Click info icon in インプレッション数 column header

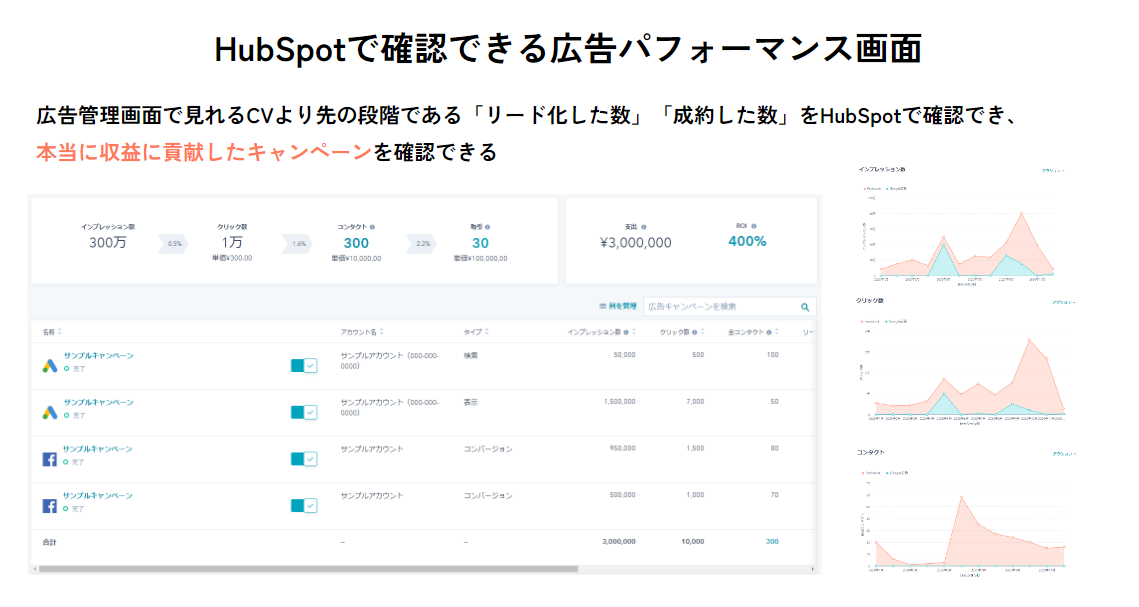pyautogui.click(x=626, y=333)
